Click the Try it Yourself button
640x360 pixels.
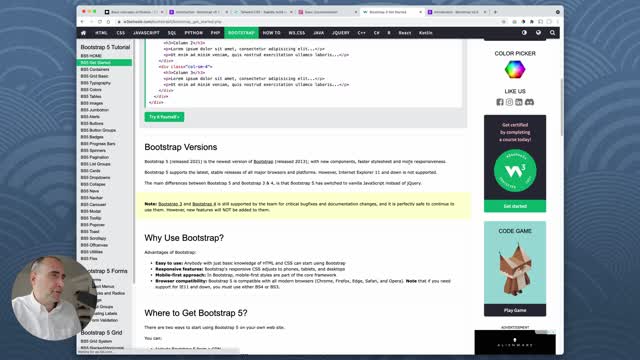(164, 117)
